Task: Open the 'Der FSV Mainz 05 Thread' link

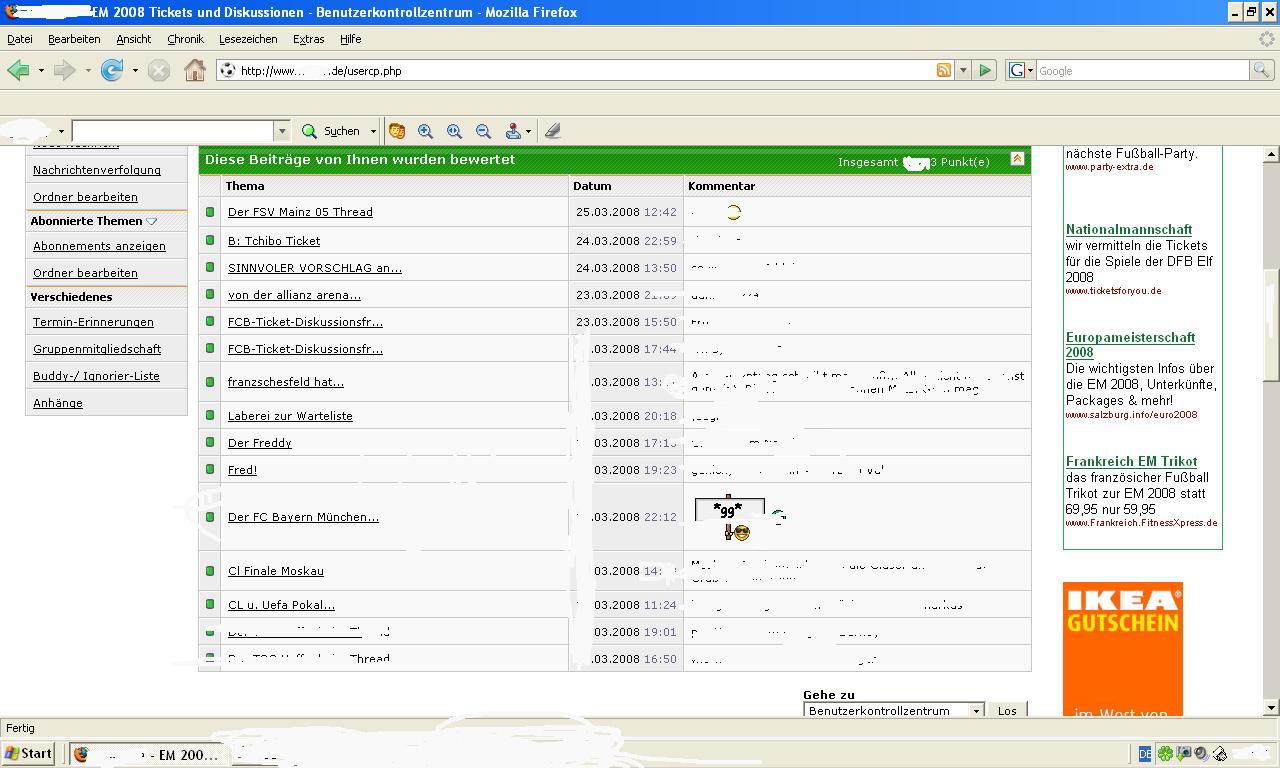Action: (300, 212)
